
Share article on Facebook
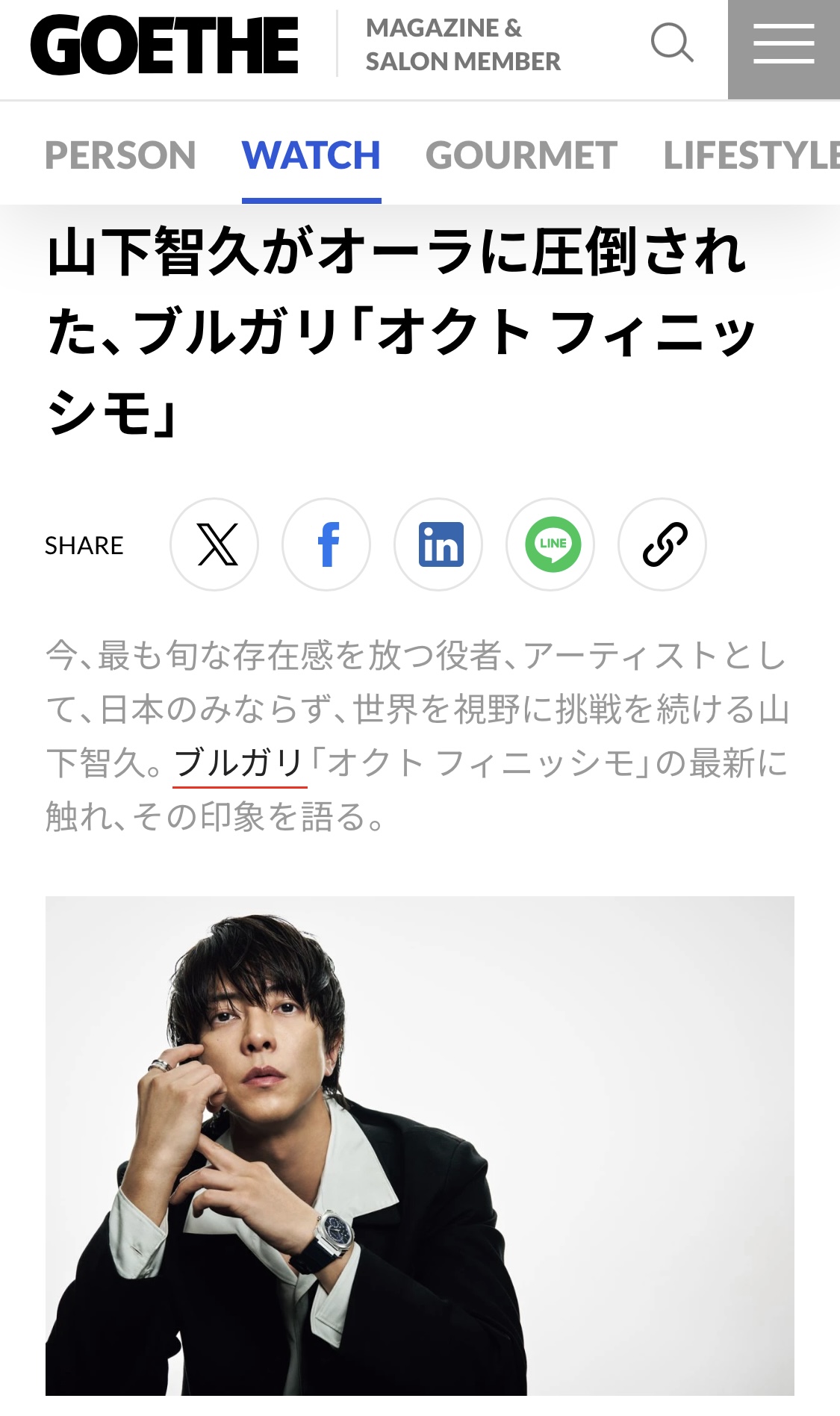coord(327,544)
